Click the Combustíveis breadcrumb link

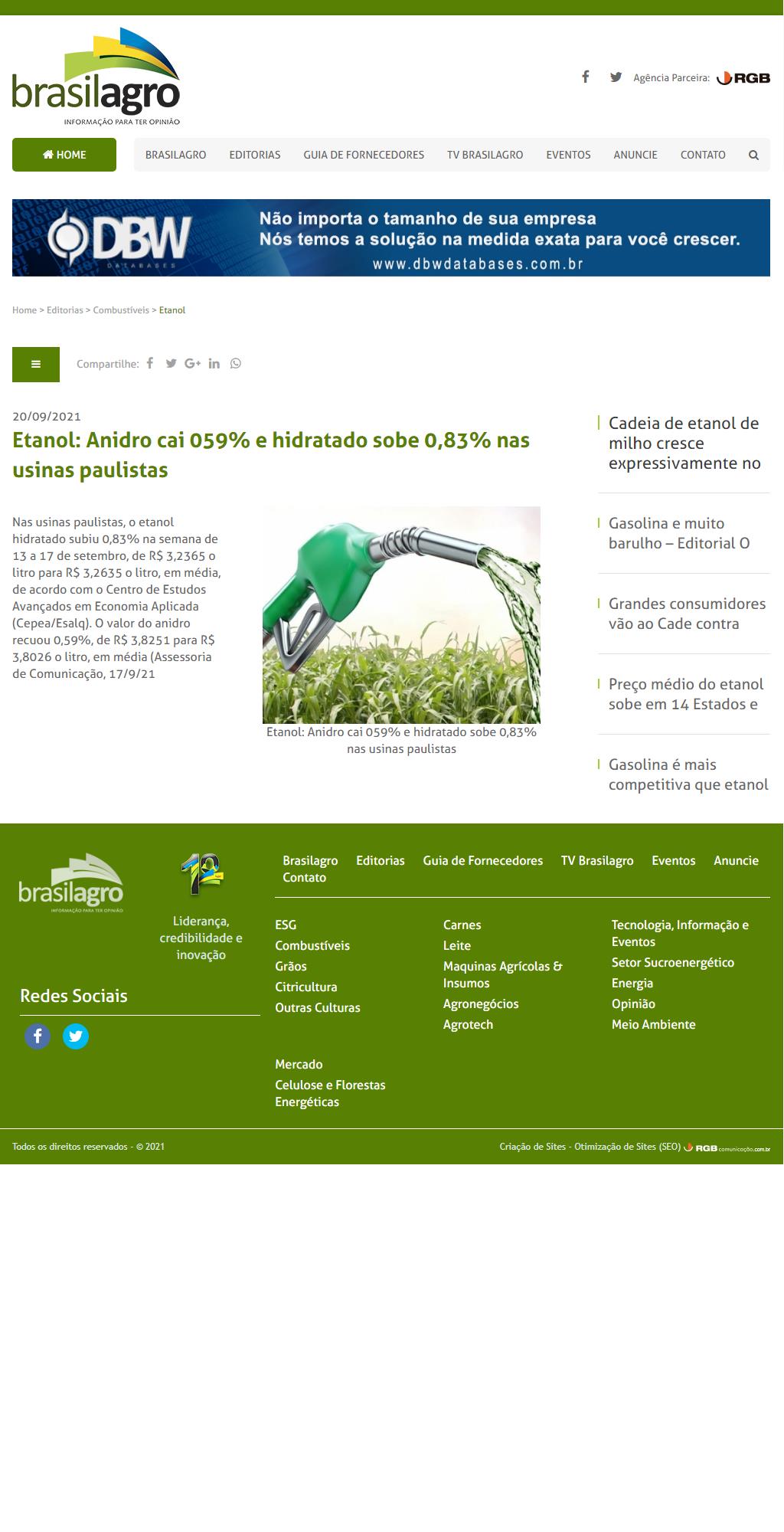point(121,310)
